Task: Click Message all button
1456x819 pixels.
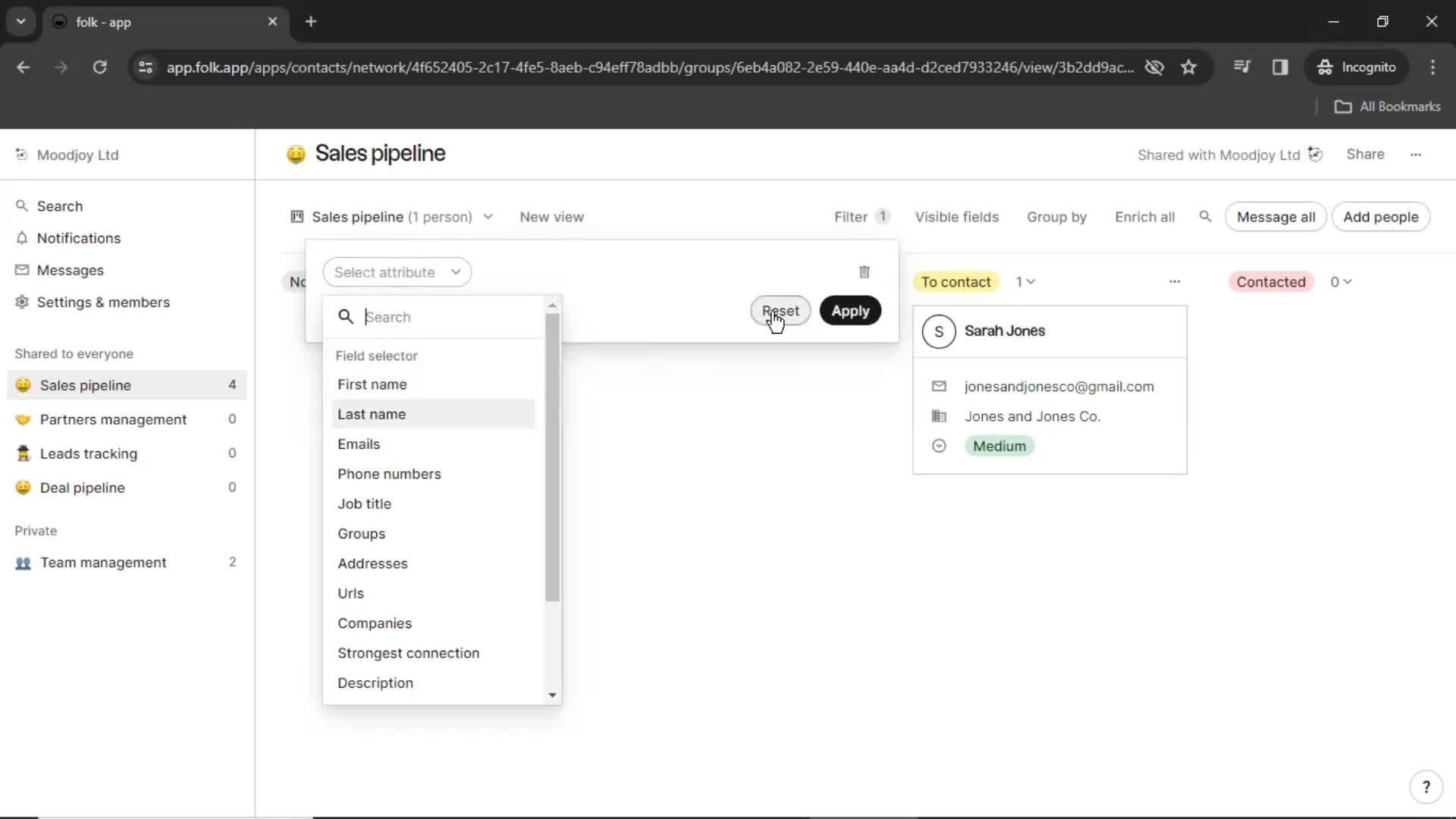Action: [1276, 217]
